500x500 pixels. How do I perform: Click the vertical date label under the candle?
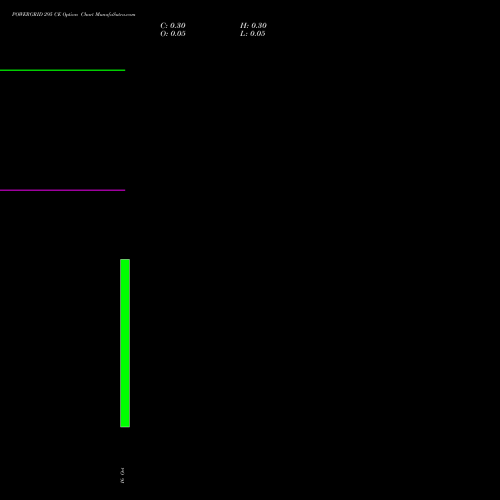pyautogui.click(x=122, y=476)
